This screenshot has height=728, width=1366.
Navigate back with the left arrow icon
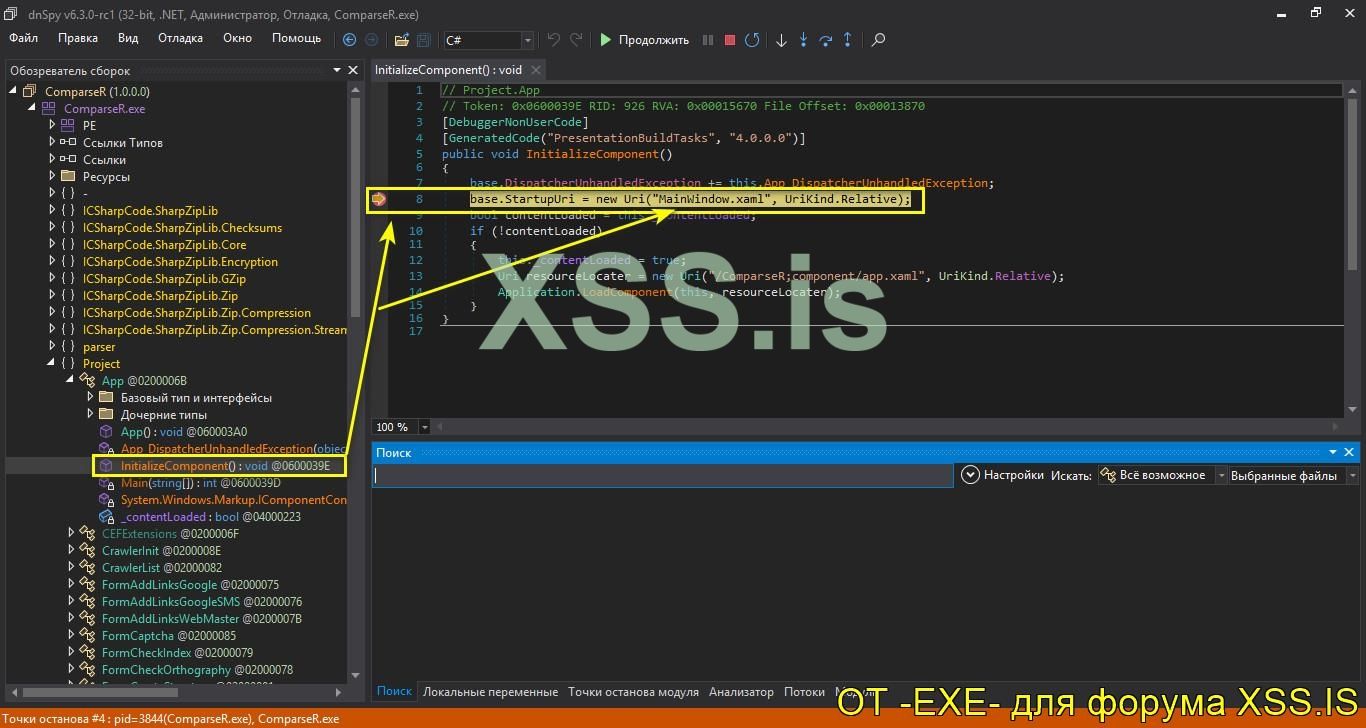coord(349,40)
